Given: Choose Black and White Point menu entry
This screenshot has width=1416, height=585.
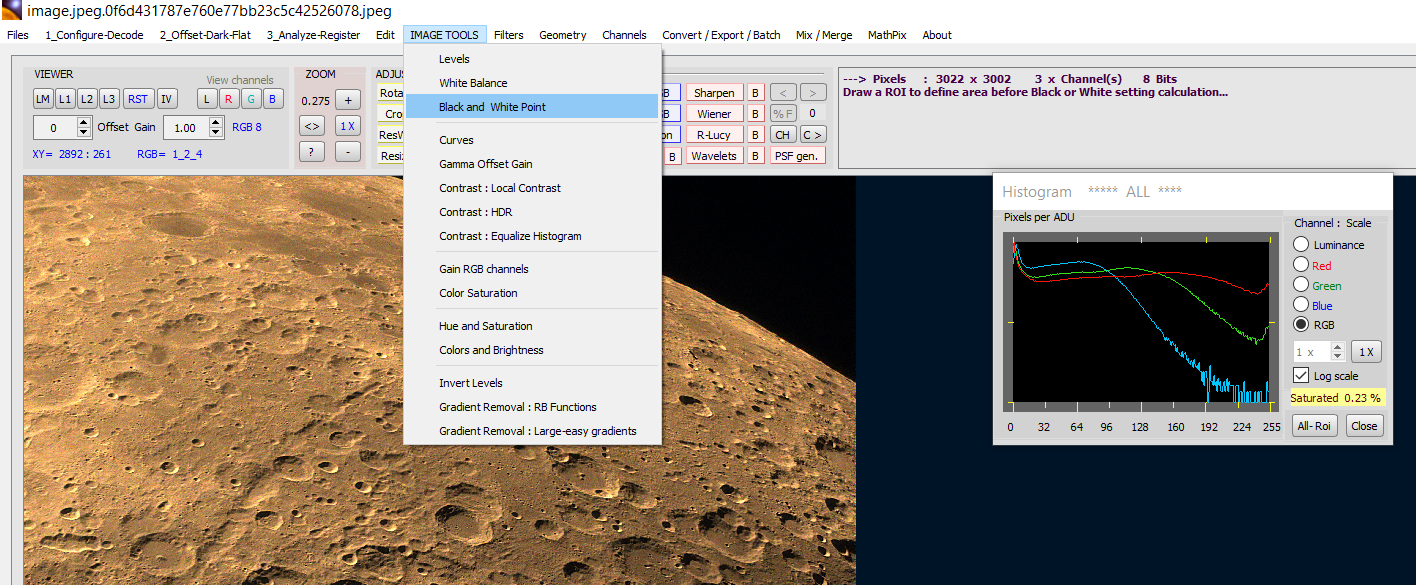Looking at the screenshot, I should click(492, 107).
